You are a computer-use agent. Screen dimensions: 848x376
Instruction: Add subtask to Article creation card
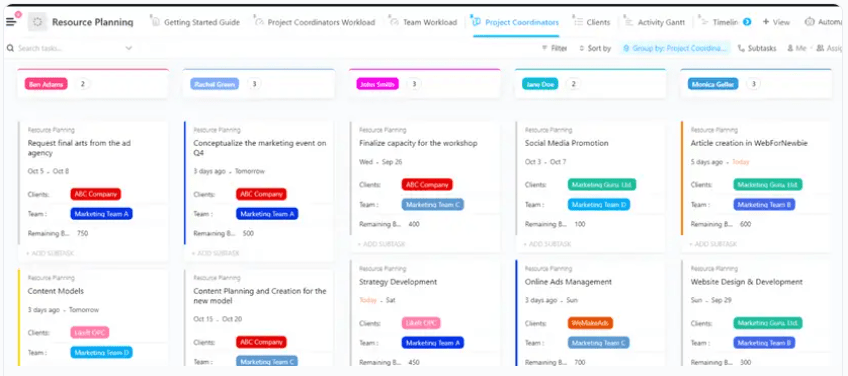coord(713,244)
